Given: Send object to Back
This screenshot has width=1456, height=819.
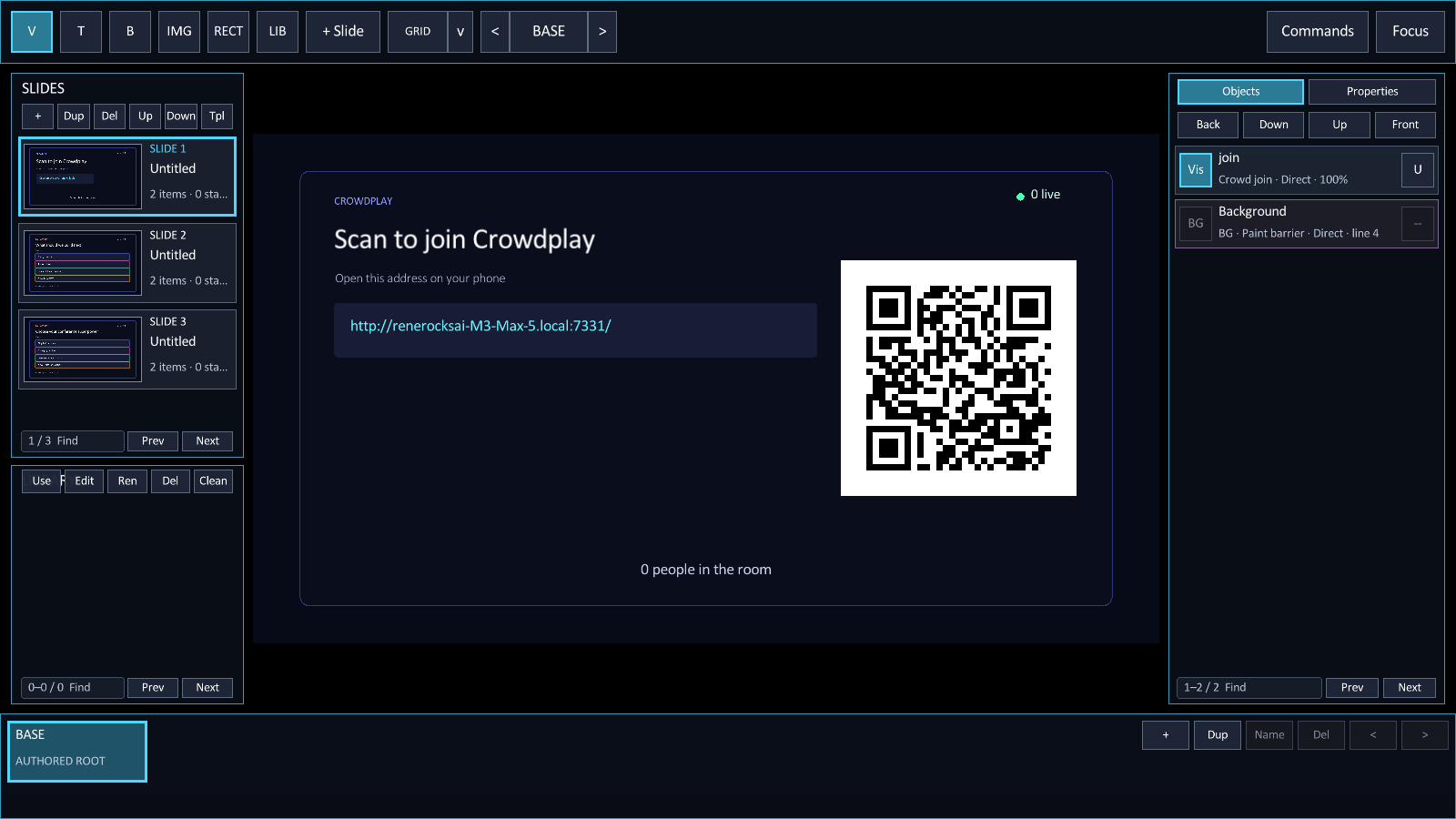Looking at the screenshot, I should [1208, 125].
